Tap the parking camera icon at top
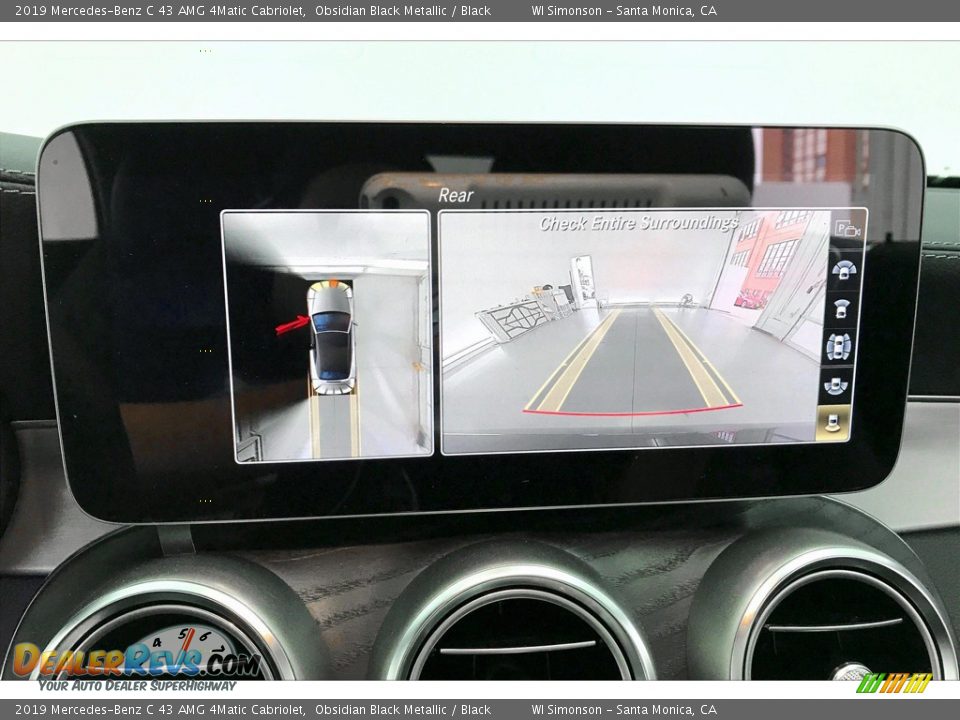Image resolution: width=960 pixels, height=720 pixels. (848, 230)
